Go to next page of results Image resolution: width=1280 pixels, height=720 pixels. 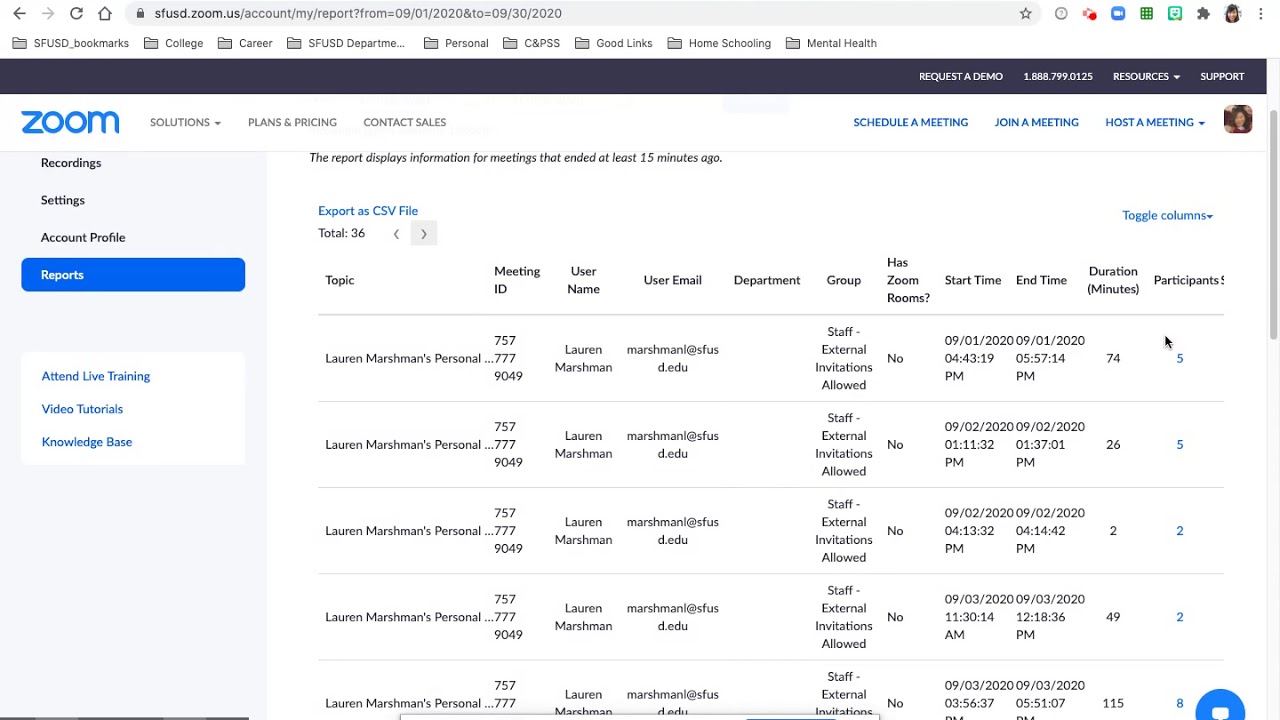tap(423, 234)
